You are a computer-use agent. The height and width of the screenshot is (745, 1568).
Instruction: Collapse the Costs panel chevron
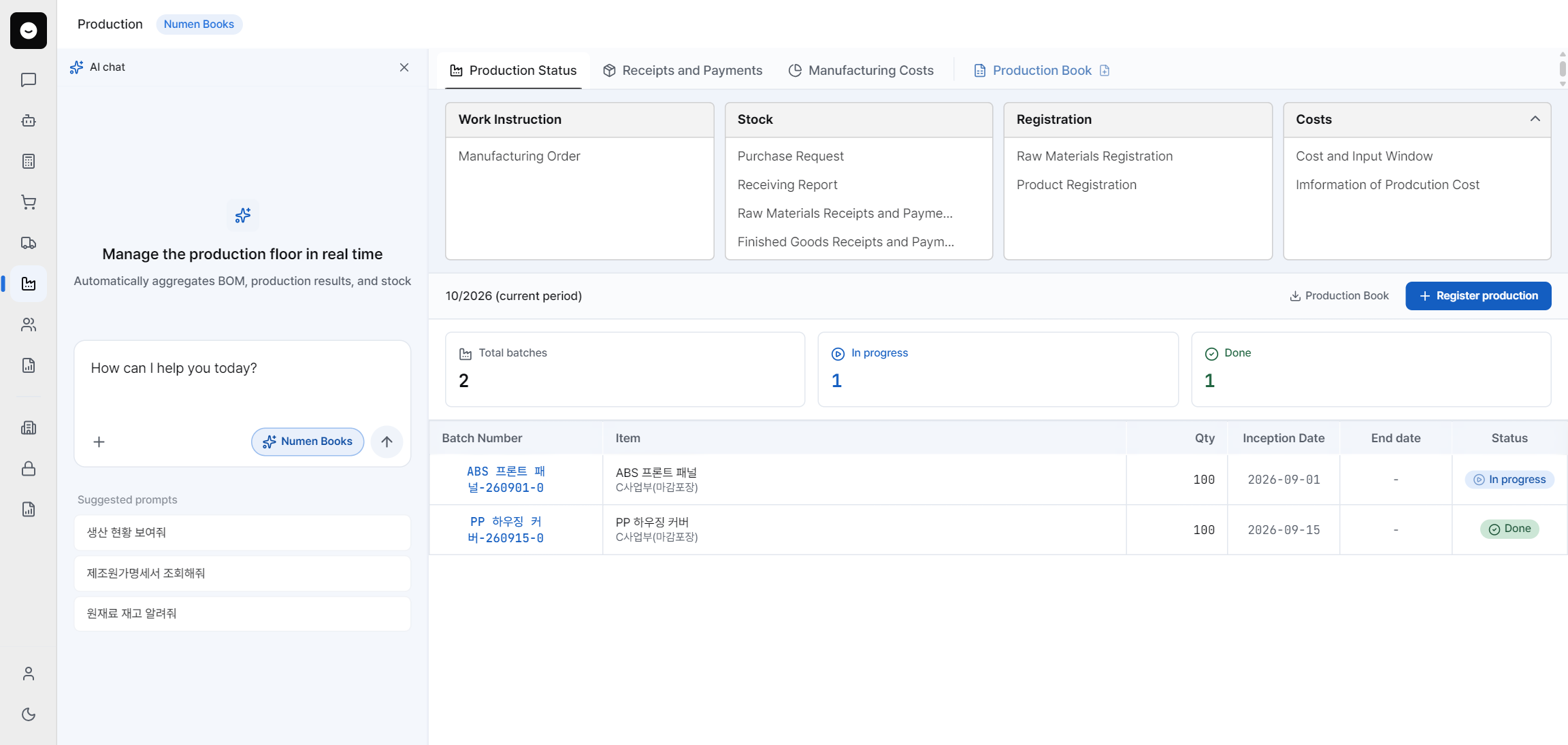tap(1535, 119)
